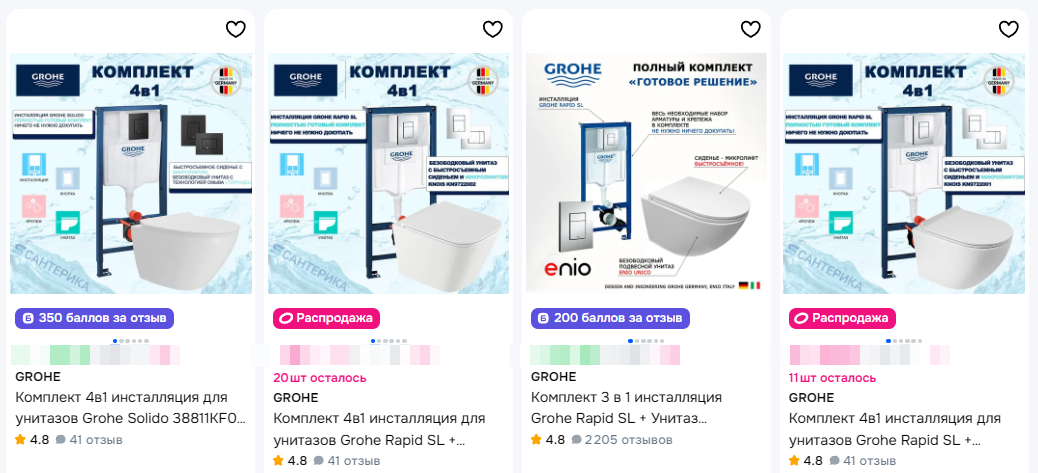Open first product image with black flush plates
The image size is (1038, 473).
coord(131,173)
